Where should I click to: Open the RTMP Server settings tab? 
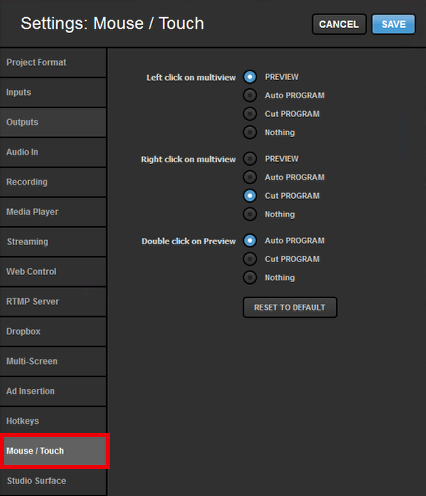pos(53,302)
